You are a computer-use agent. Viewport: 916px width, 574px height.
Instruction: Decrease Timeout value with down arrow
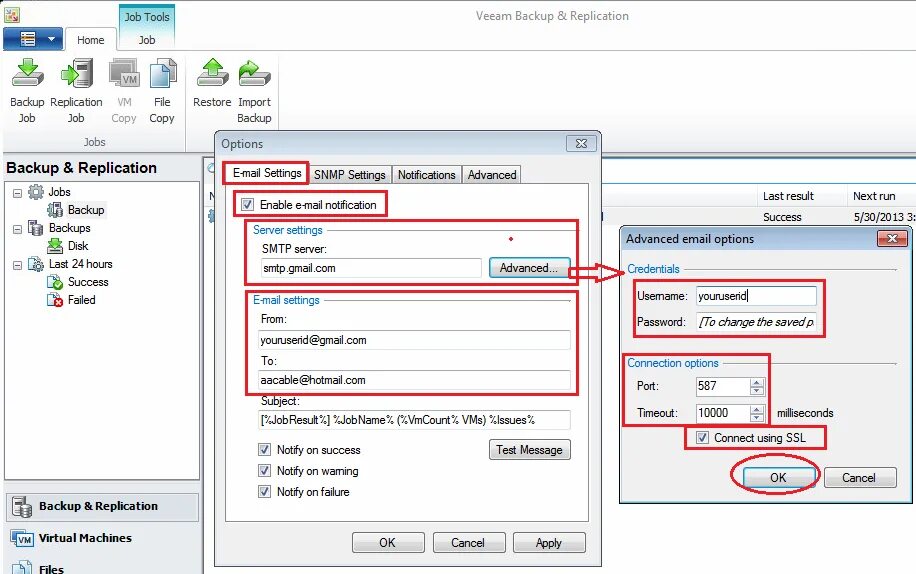(757, 417)
